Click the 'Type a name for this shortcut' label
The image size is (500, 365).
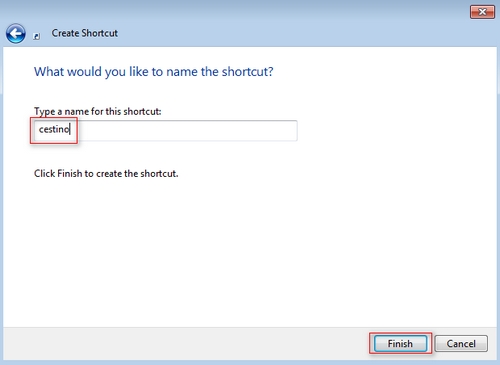tap(98, 111)
